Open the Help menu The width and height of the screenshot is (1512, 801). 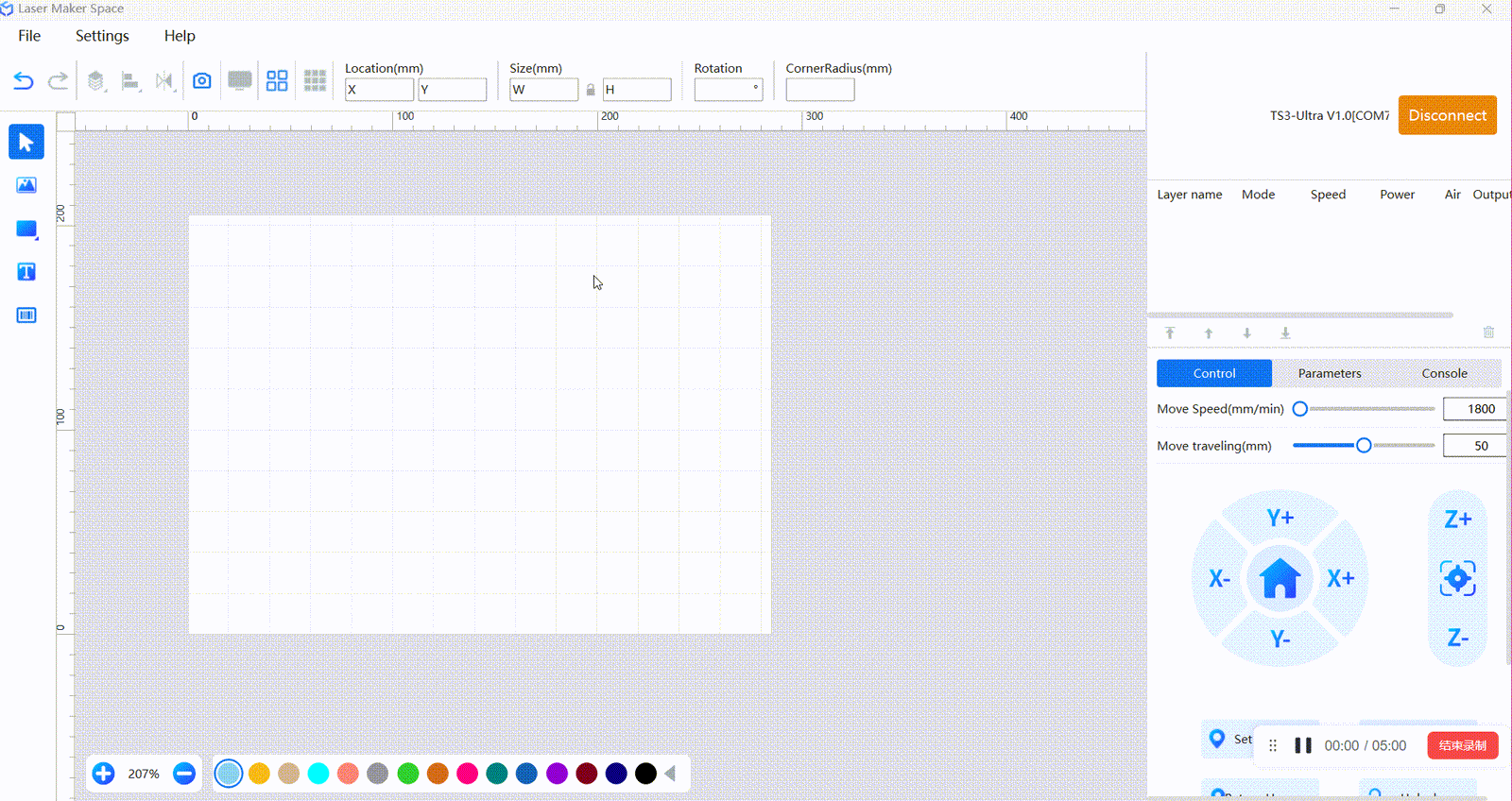coord(180,36)
